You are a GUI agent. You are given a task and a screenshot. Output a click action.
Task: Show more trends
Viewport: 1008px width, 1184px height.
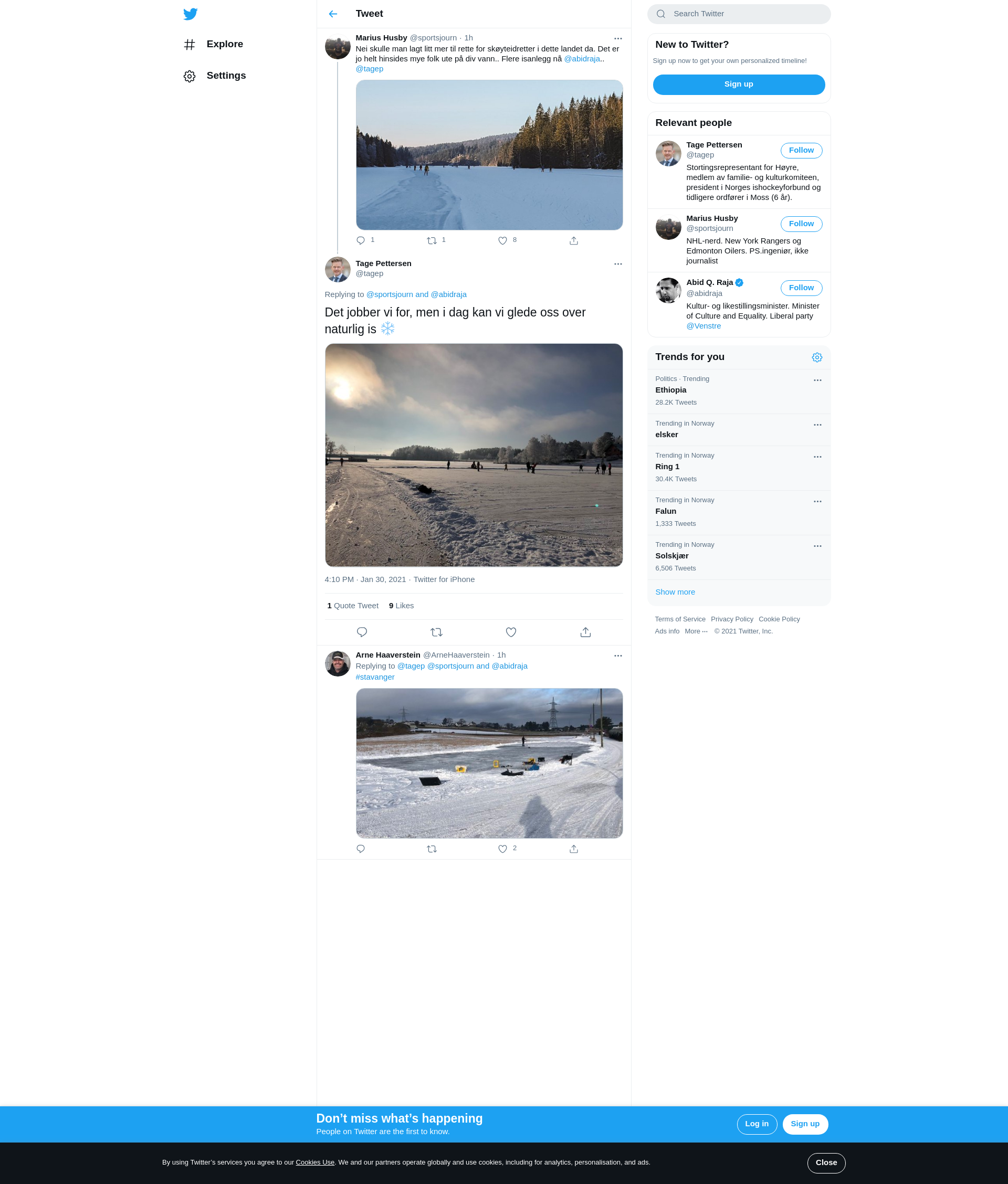(x=675, y=593)
